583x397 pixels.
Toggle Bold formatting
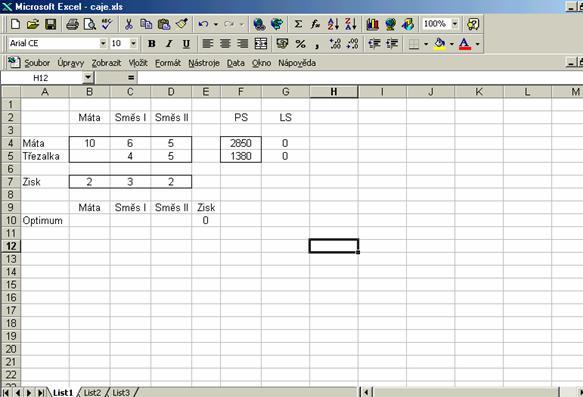151,44
